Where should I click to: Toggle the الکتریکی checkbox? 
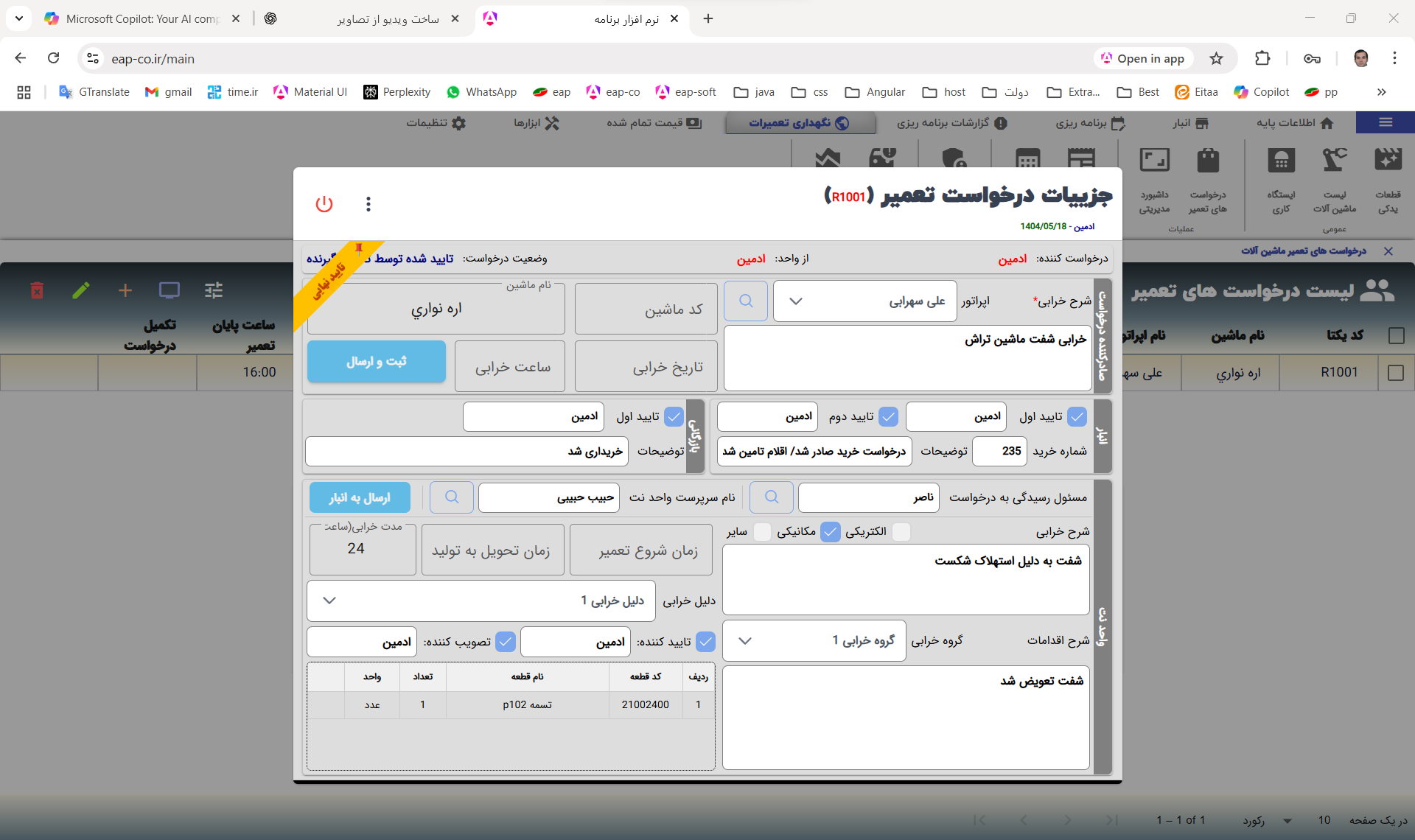click(x=901, y=532)
